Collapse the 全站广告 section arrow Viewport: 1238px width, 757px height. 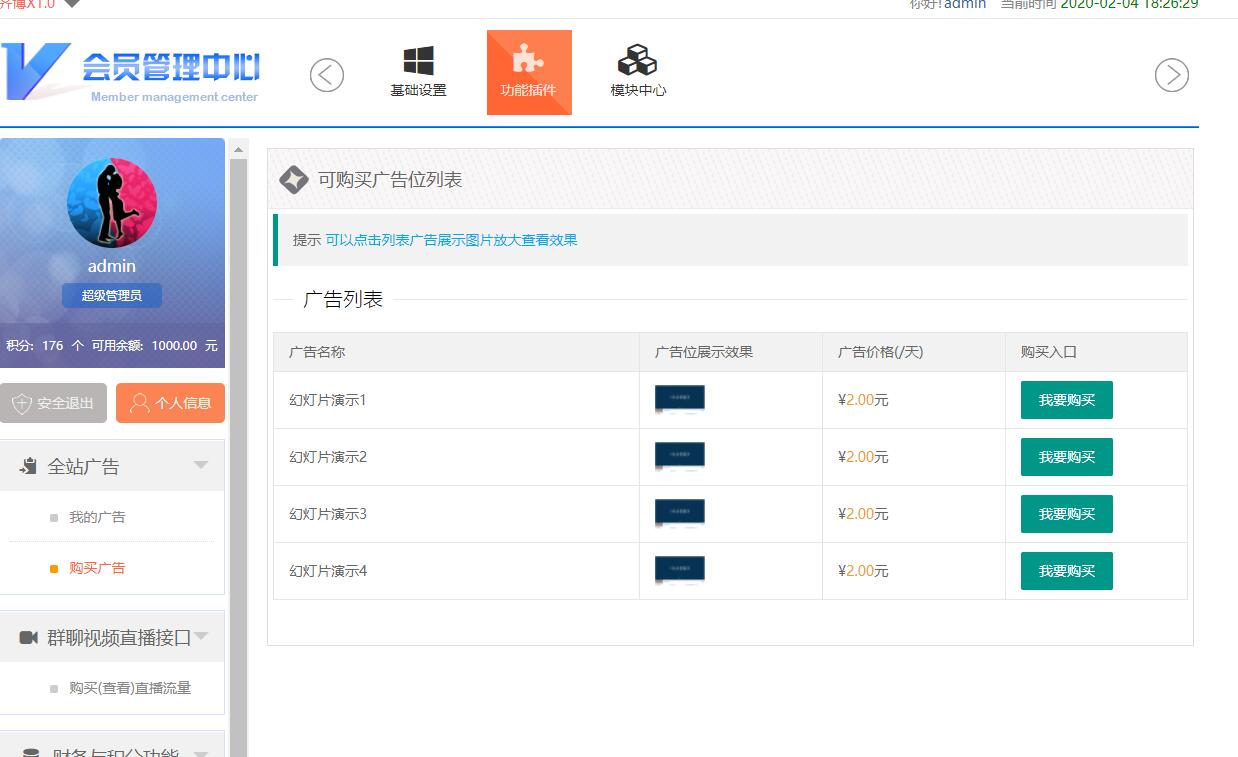201,465
